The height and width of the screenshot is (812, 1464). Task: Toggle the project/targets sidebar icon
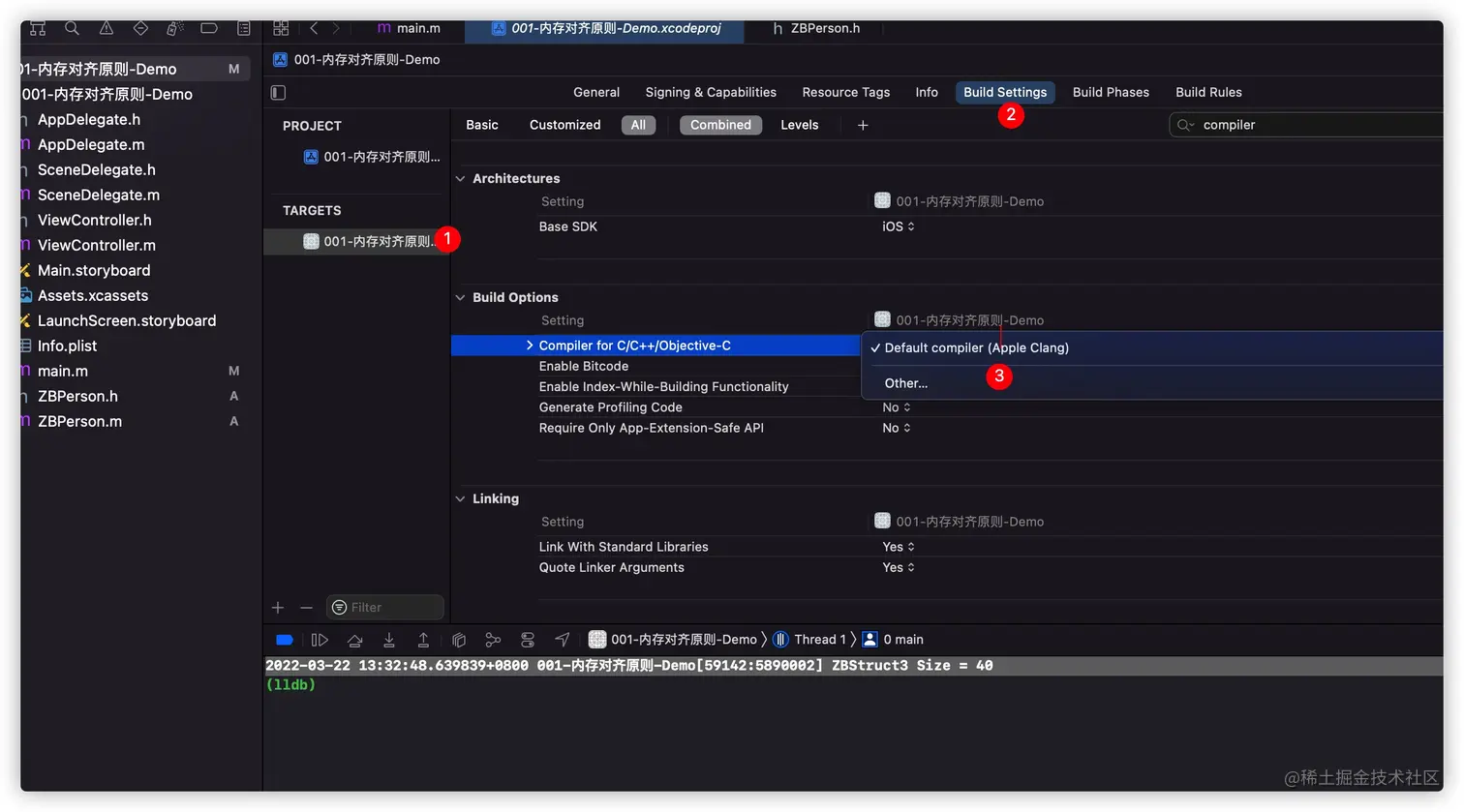(x=279, y=93)
